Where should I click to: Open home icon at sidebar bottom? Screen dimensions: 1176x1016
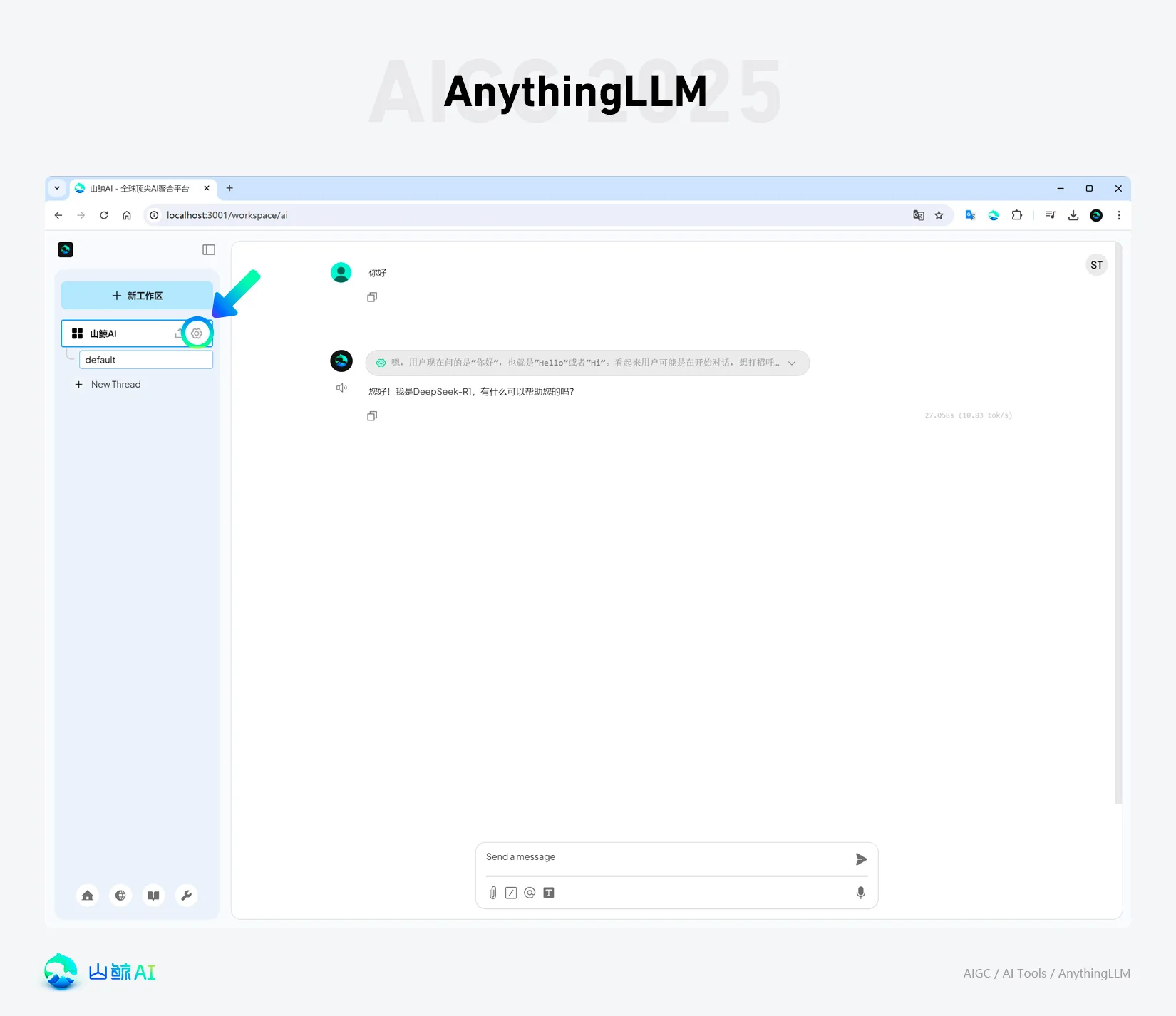[x=88, y=896]
